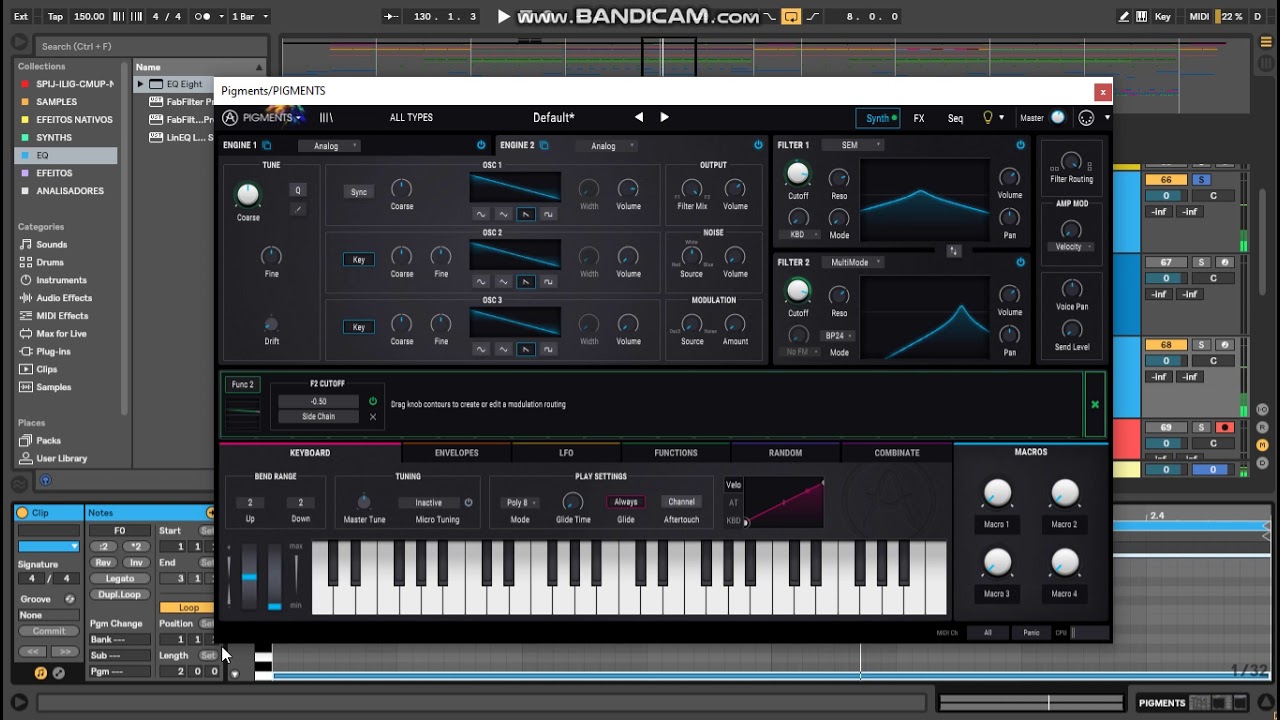Image resolution: width=1280 pixels, height=720 pixels.
Task: Click the Side Chain button
Action: tap(319, 416)
